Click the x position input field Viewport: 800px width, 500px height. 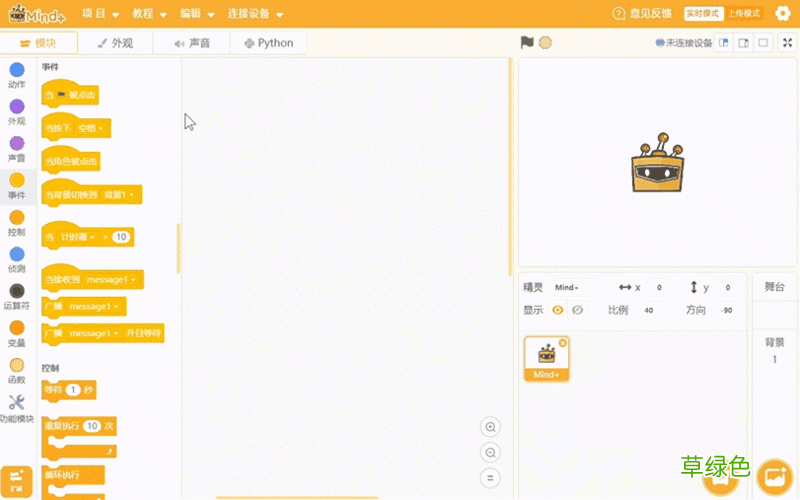coord(659,288)
